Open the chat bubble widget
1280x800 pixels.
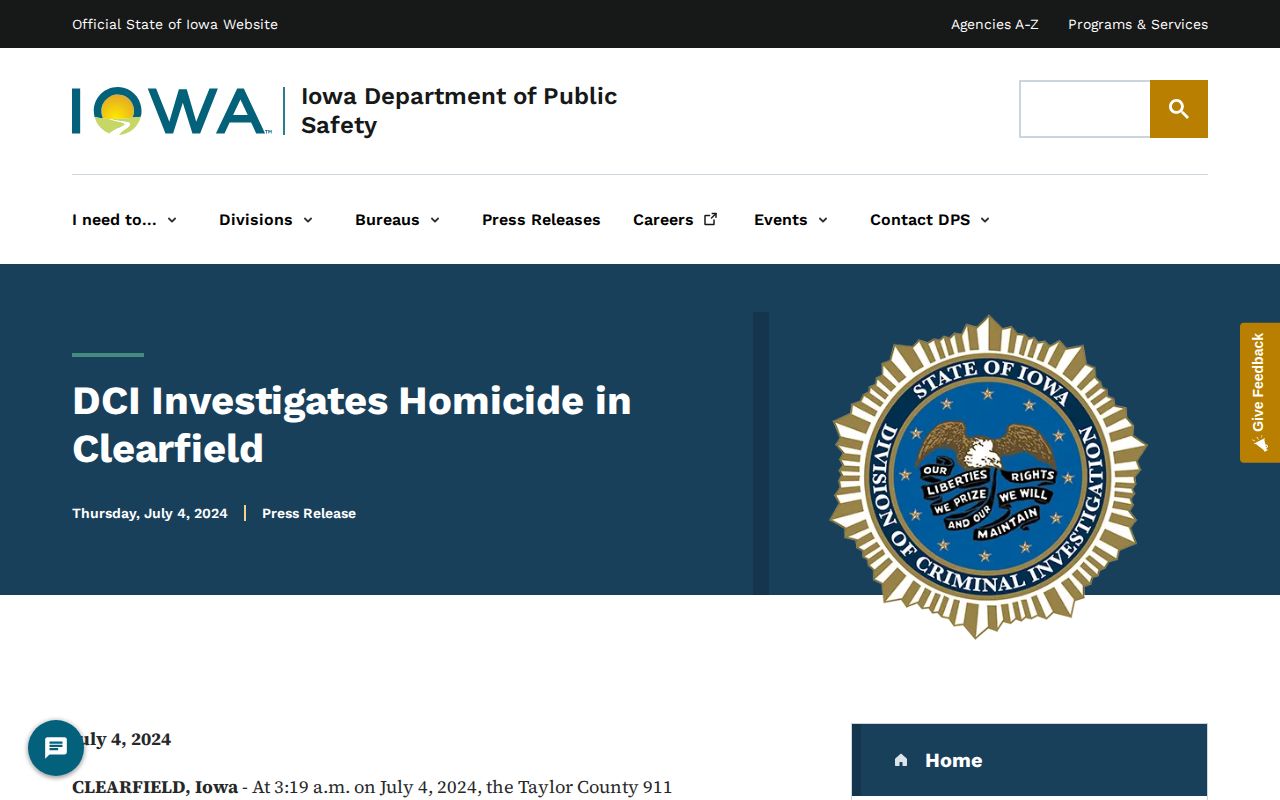(x=56, y=748)
